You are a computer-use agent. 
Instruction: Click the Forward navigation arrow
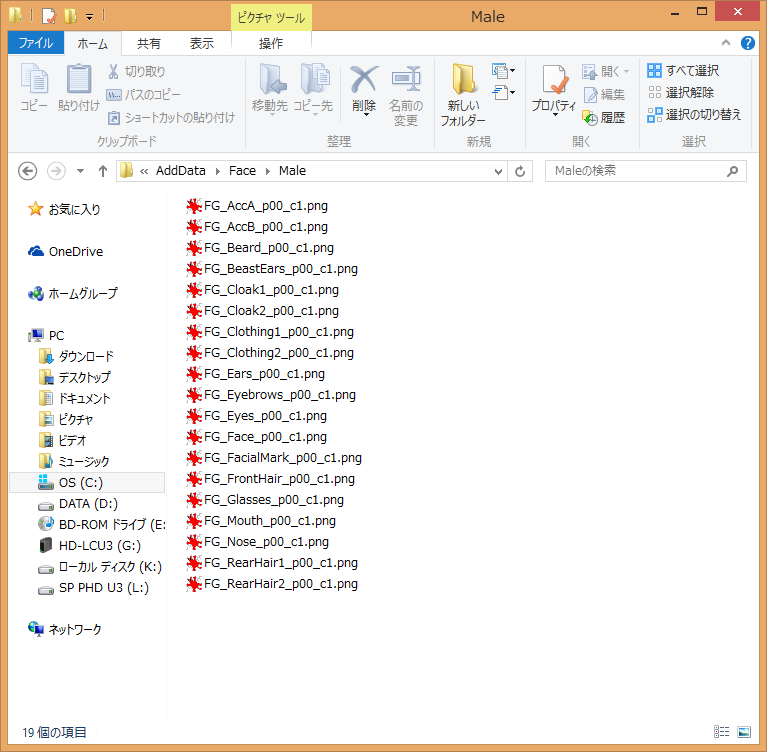pyautogui.click(x=56, y=171)
